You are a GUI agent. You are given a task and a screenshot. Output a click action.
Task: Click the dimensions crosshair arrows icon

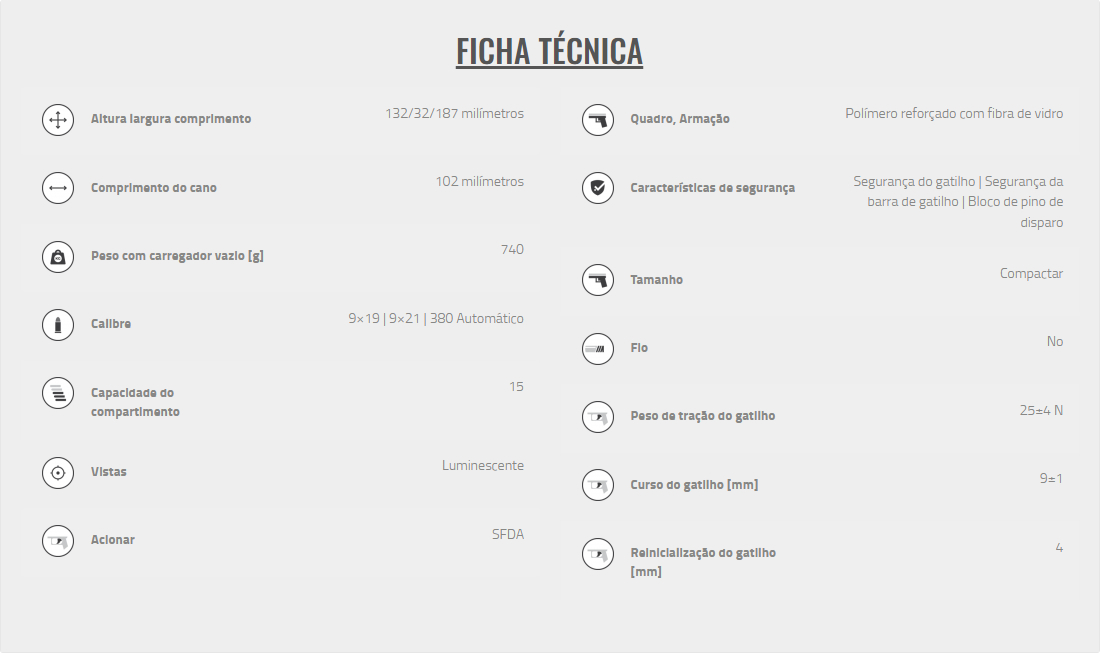[58, 120]
